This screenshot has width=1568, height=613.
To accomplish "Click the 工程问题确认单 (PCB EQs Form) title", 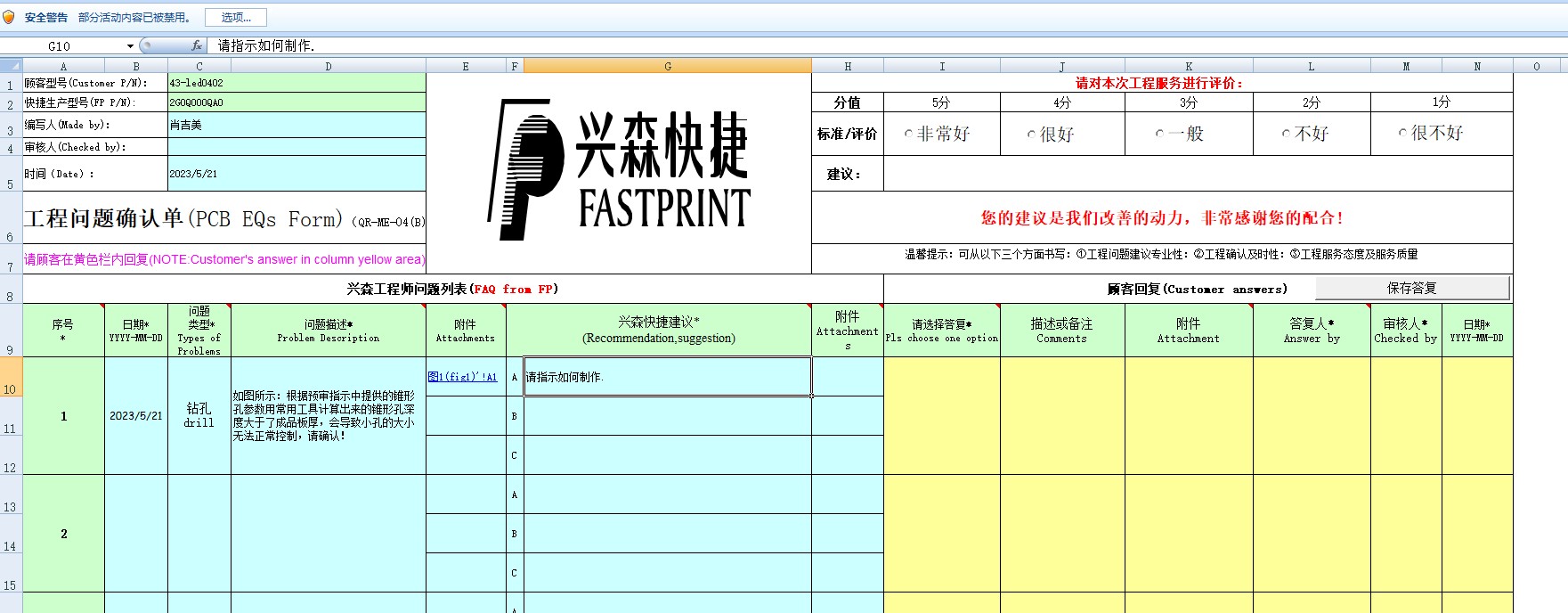I will (x=224, y=218).
